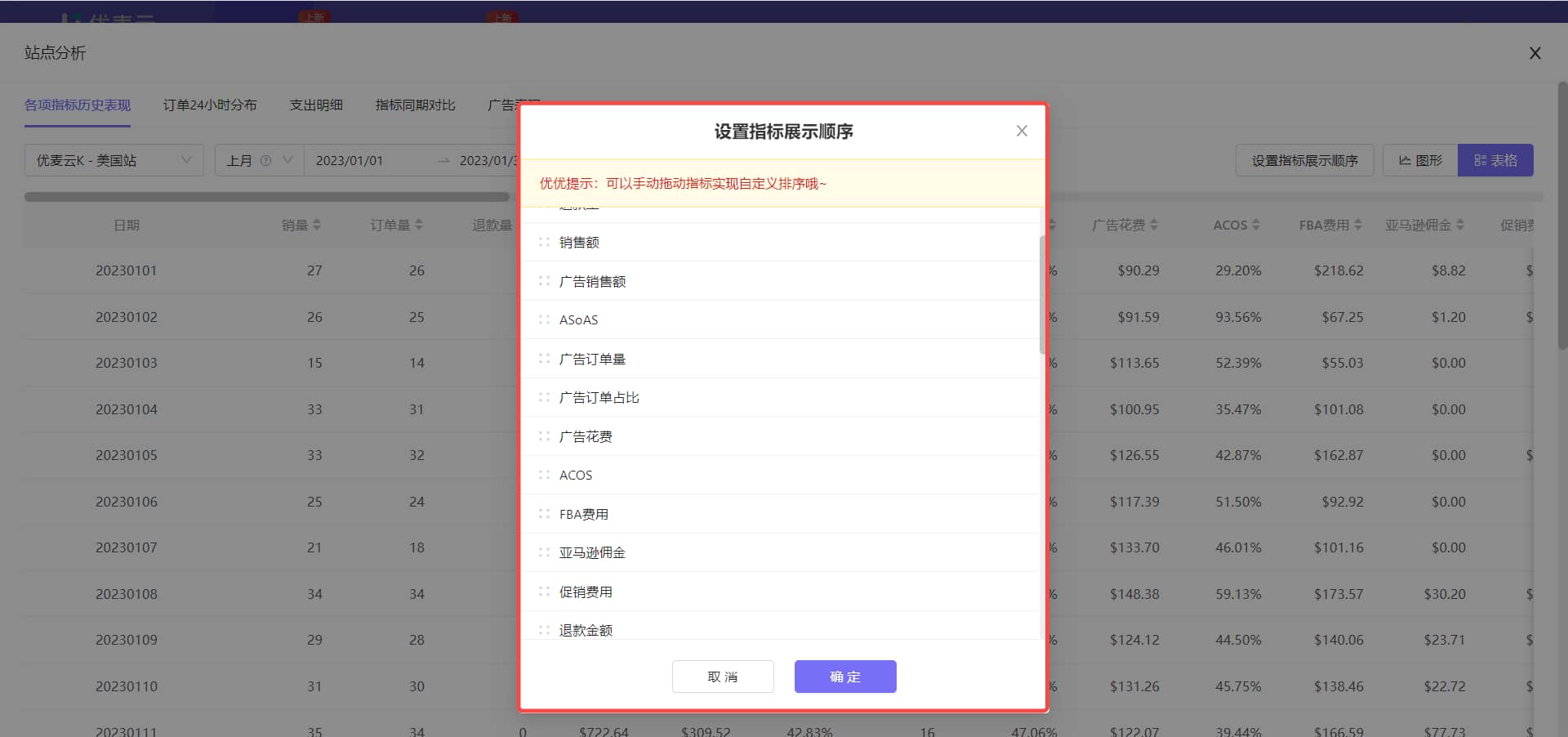
Task: Close the 站点分析 panel
Action: coord(1535,53)
